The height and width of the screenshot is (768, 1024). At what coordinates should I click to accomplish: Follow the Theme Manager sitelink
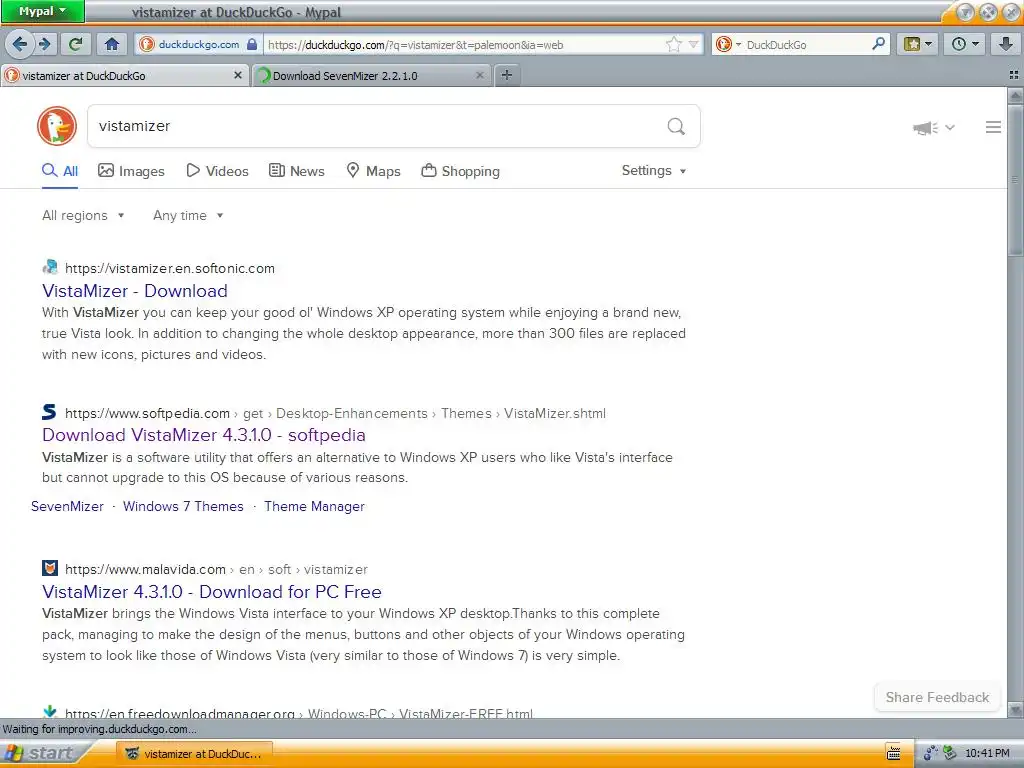[x=315, y=507]
